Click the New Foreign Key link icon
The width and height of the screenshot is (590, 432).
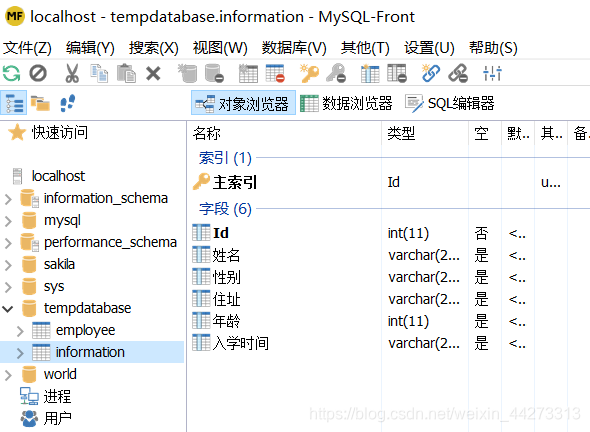431,73
